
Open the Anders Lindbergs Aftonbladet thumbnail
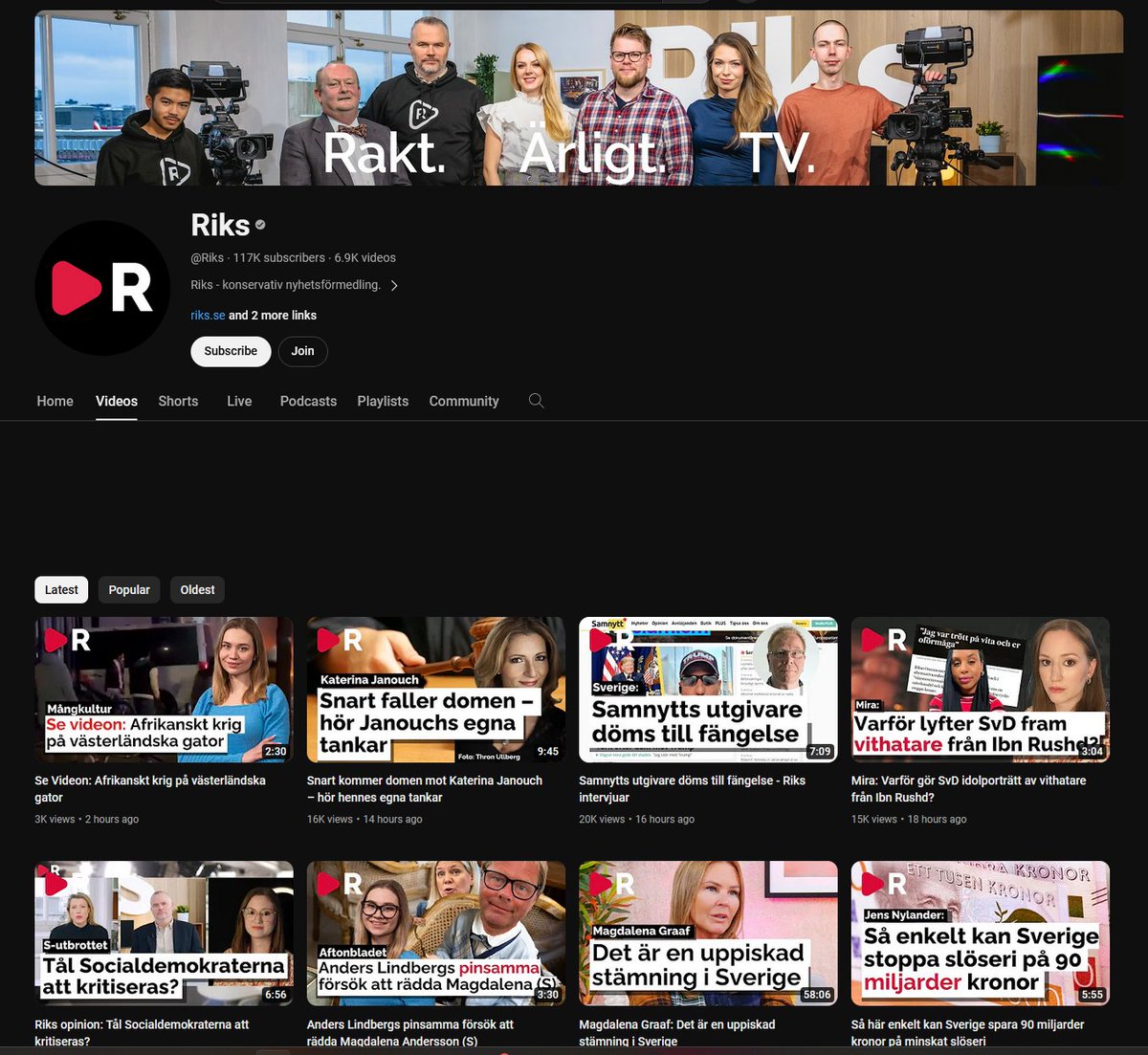436,934
